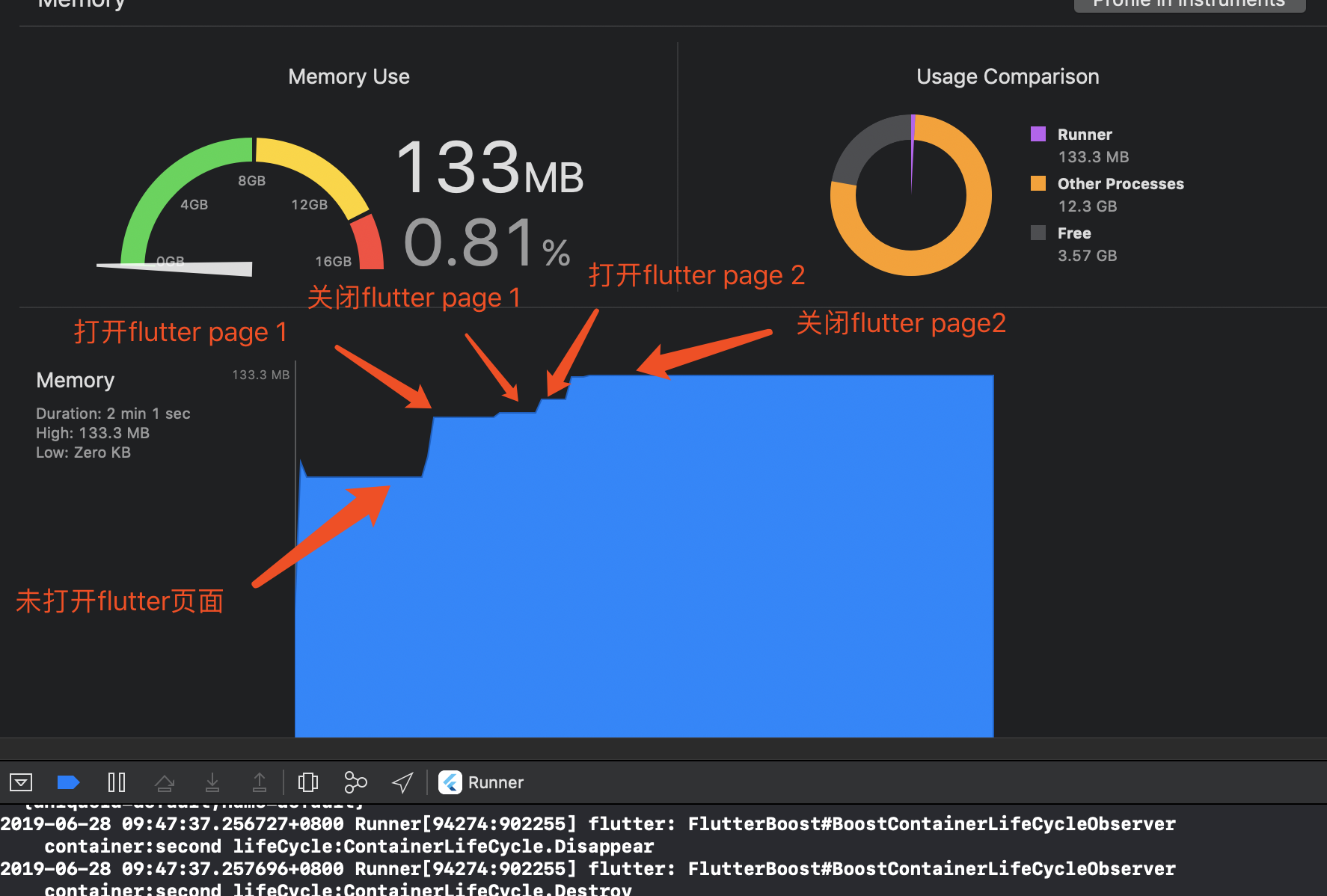1327x896 pixels.
Task: Open the Runner process selector
Action: click(x=496, y=782)
